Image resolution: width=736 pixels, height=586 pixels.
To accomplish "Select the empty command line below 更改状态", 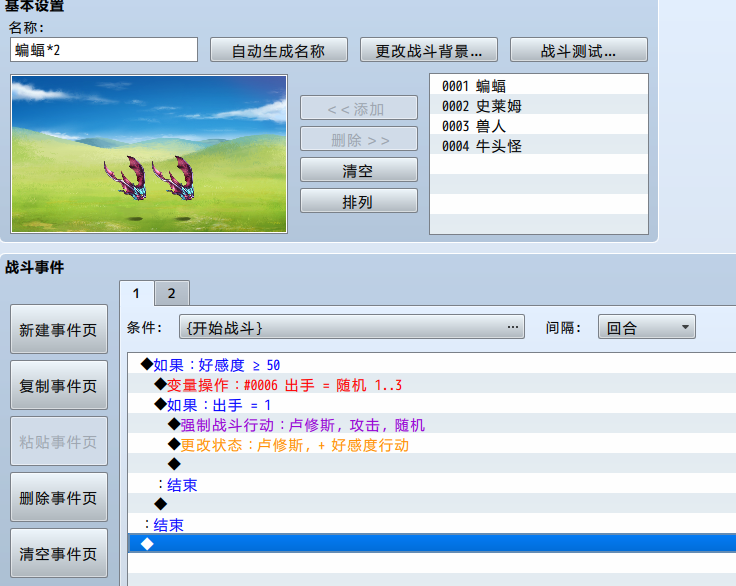I will [x=432, y=464].
